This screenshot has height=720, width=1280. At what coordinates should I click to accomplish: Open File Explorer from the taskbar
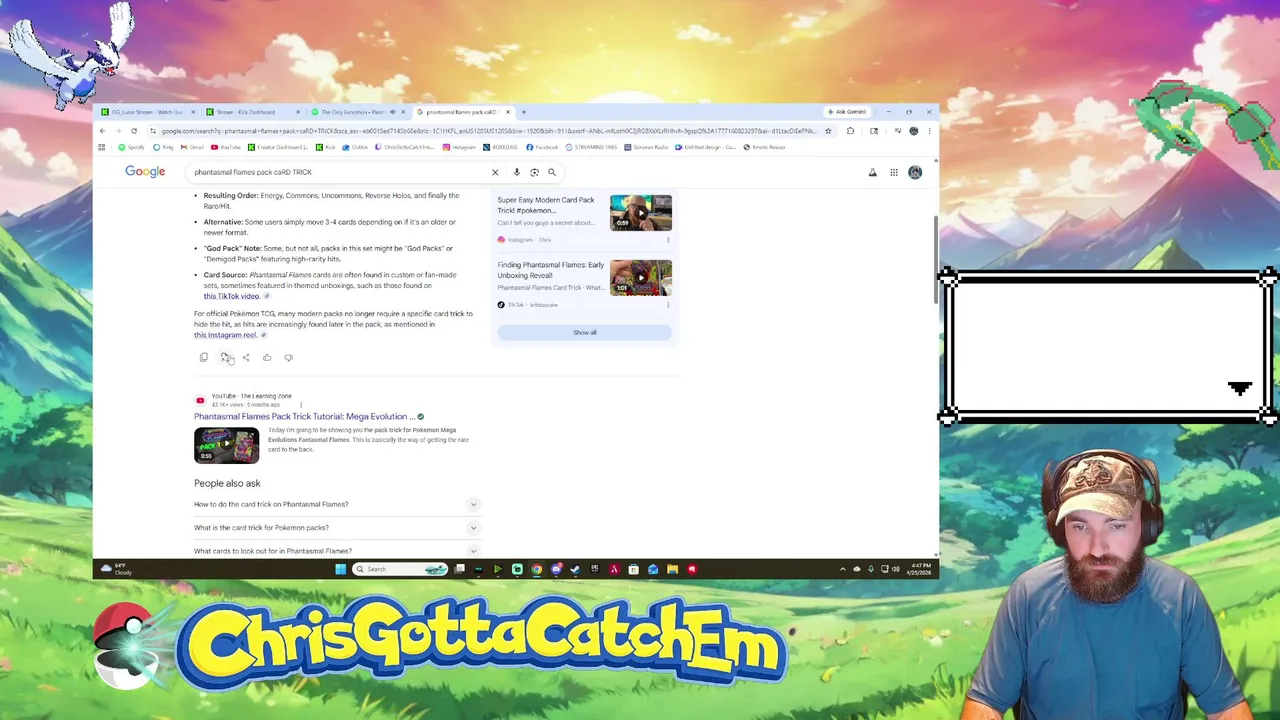coord(672,569)
